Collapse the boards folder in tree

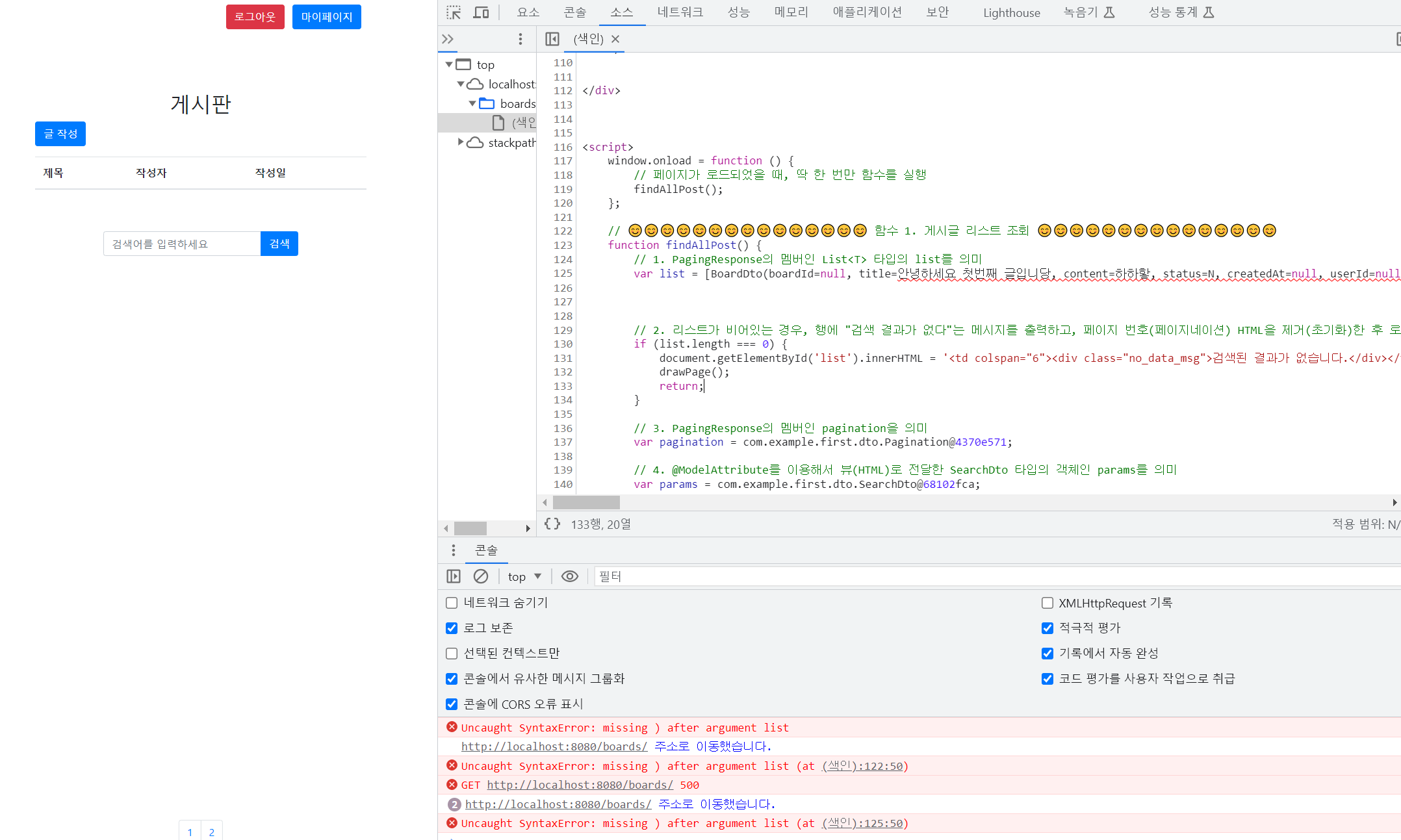click(472, 104)
